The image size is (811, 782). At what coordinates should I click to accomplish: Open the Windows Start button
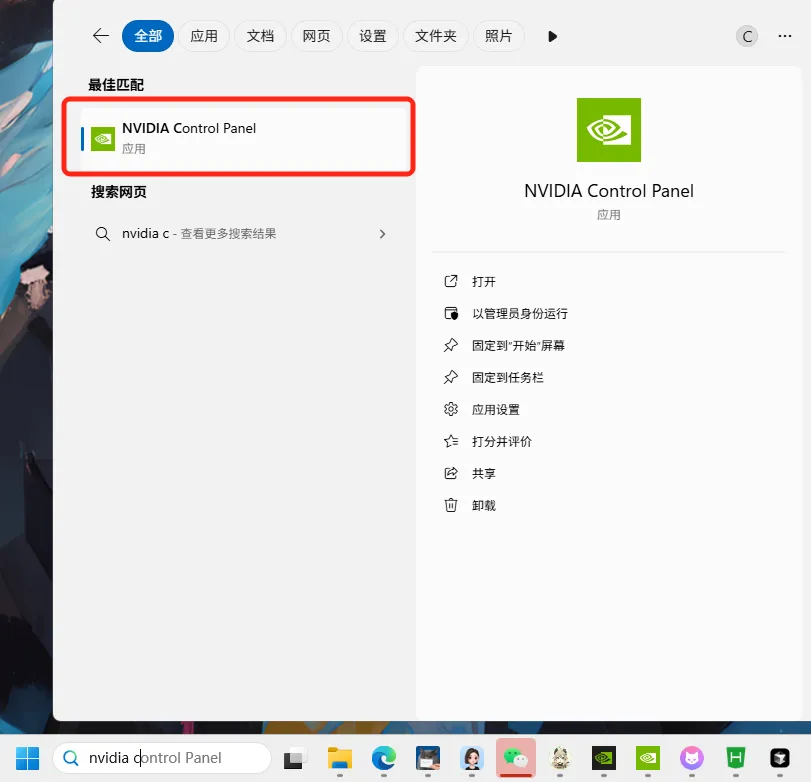pyautogui.click(x=27, y=758)
